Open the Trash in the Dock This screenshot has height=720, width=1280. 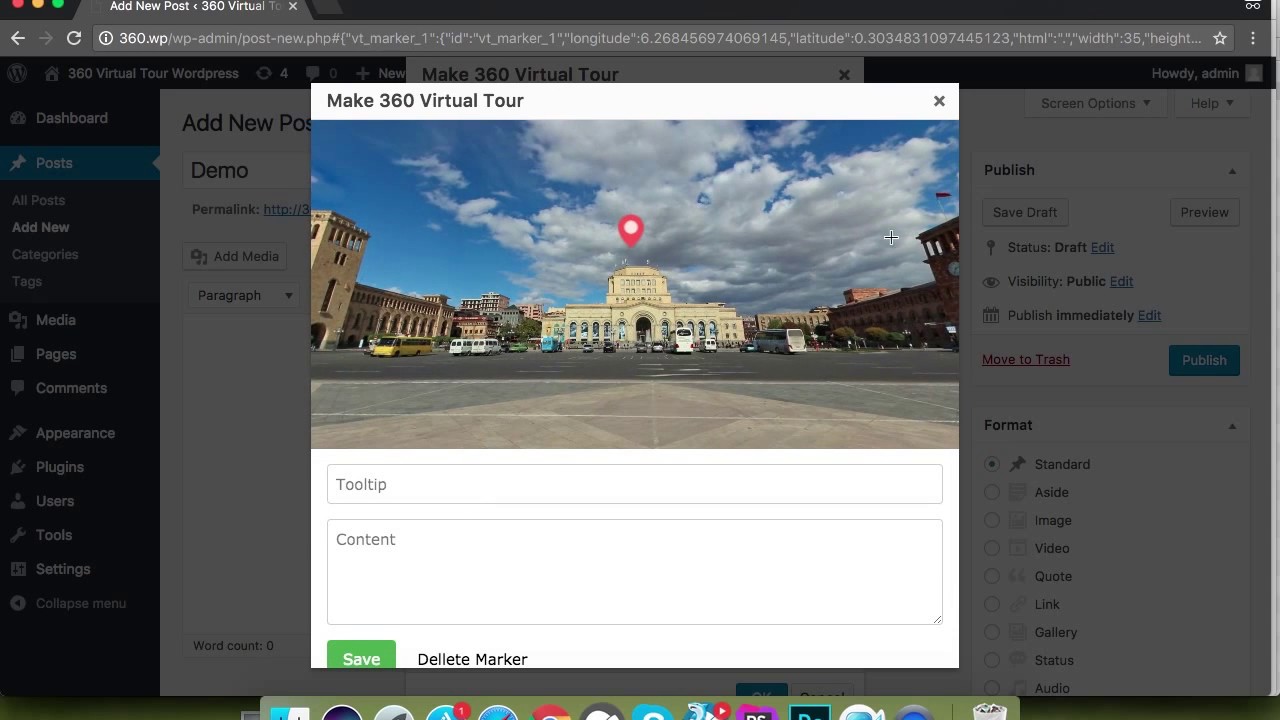(990, 712)
